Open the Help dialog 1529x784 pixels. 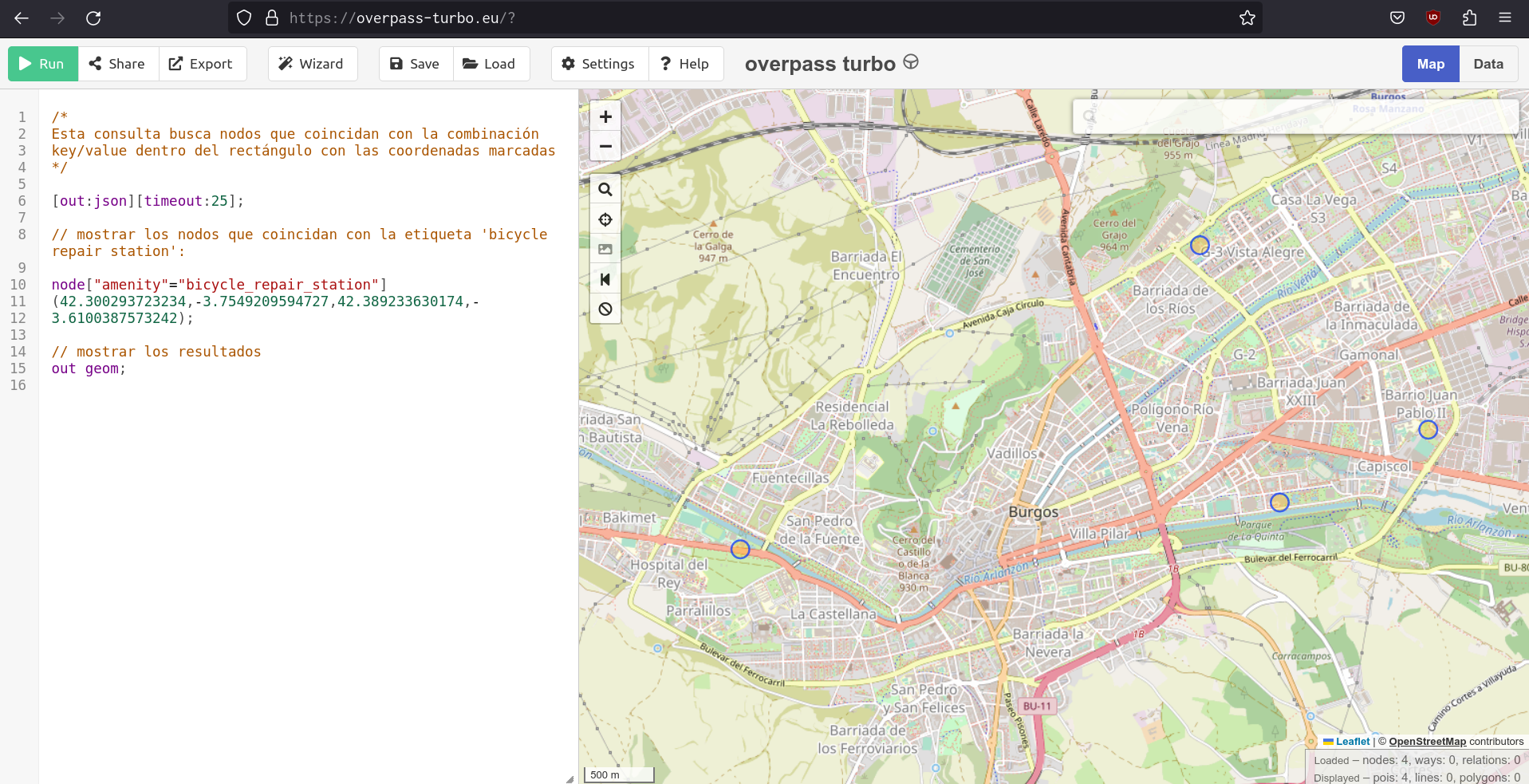pyautogui.click(x=686, y=64)
